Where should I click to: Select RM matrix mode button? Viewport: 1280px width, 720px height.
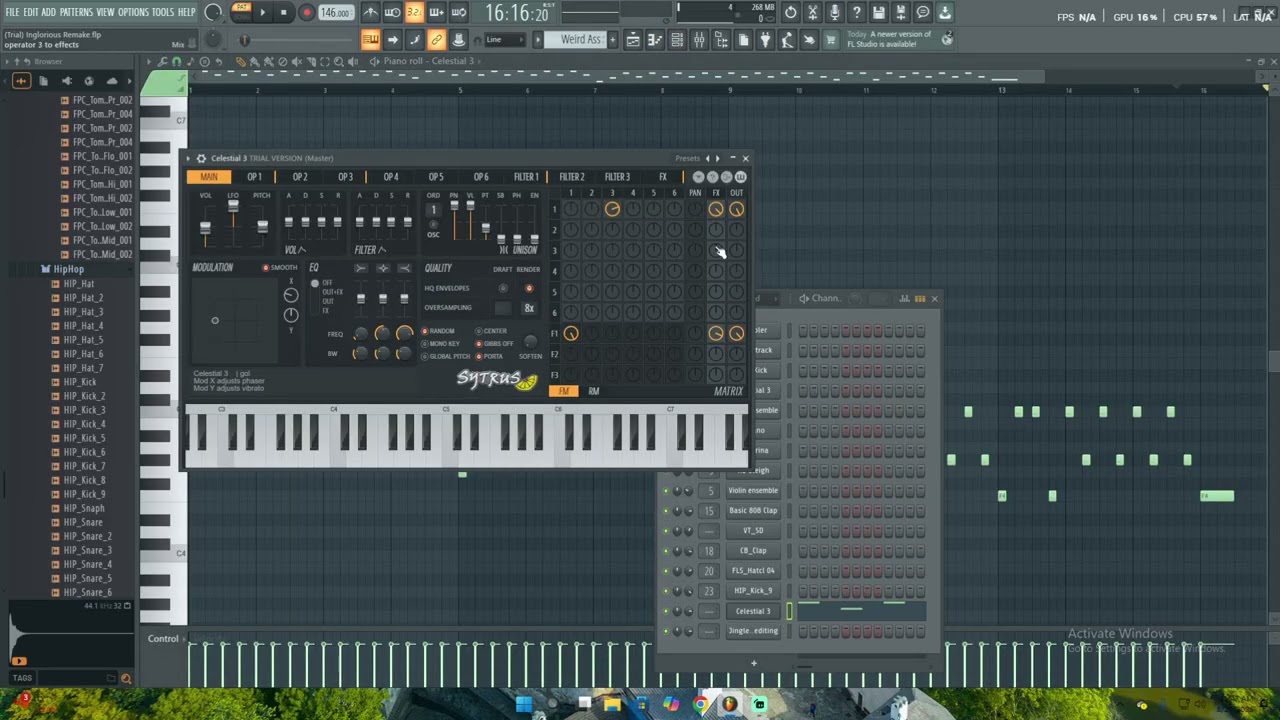(594, 391)
